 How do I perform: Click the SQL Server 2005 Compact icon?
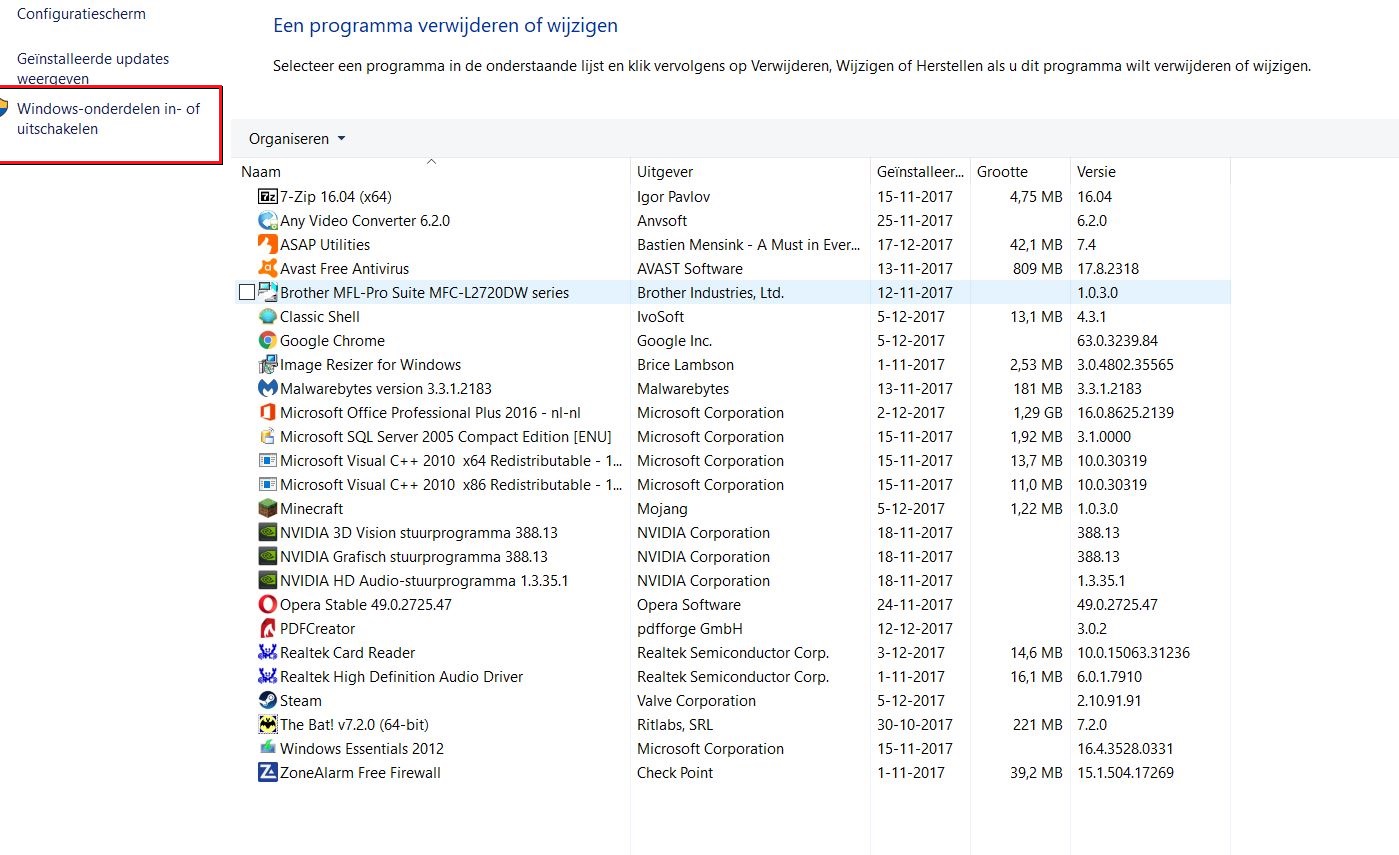(268, 437)
